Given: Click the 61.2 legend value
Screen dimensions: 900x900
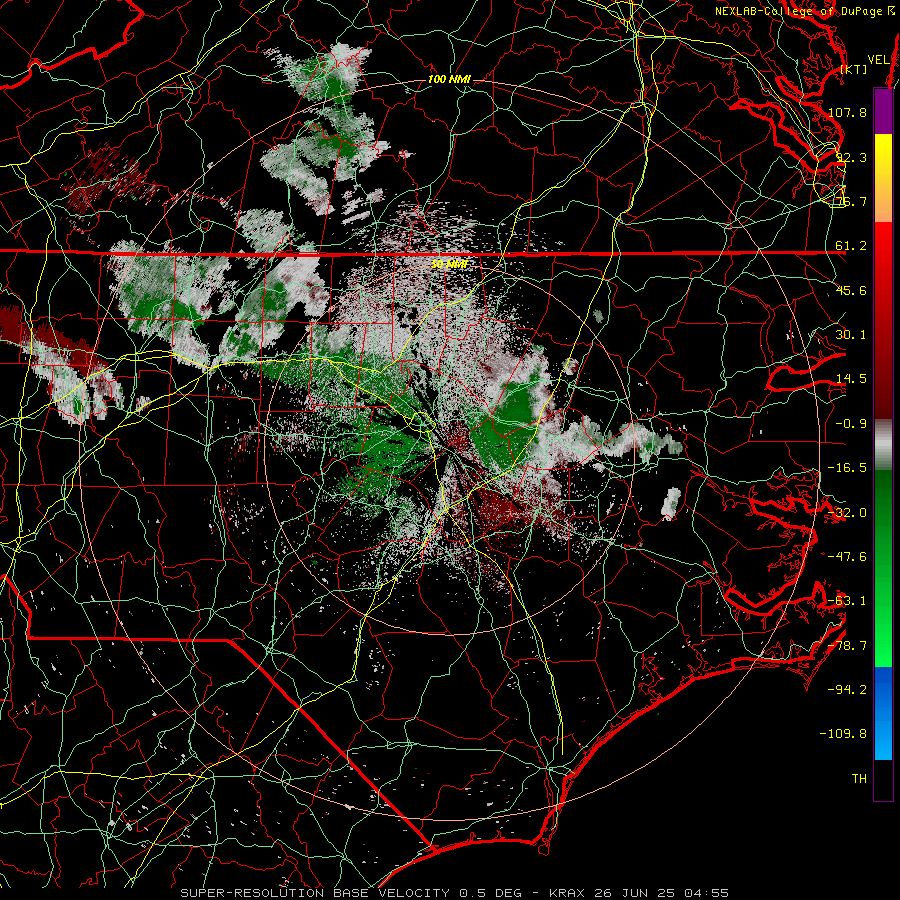Looking at the screenshot, I should point(851,246).
